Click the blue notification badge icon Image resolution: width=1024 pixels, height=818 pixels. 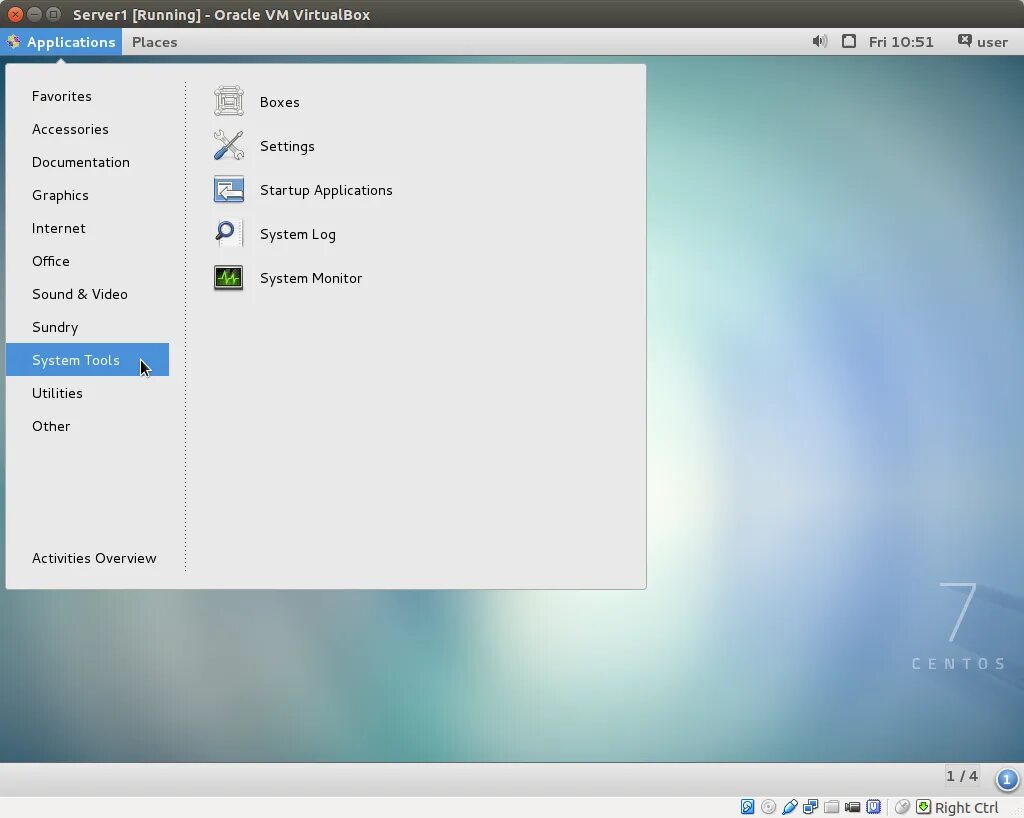click(x=1006, y=779)
